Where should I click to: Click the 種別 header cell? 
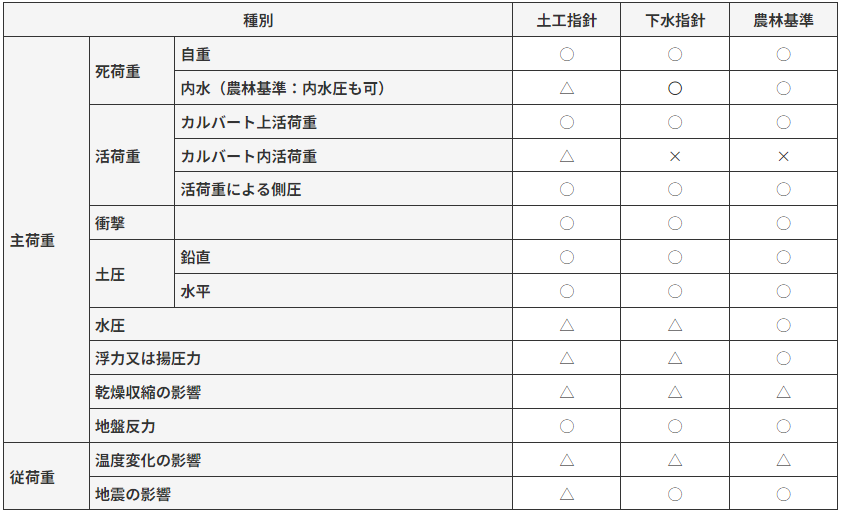258,20
